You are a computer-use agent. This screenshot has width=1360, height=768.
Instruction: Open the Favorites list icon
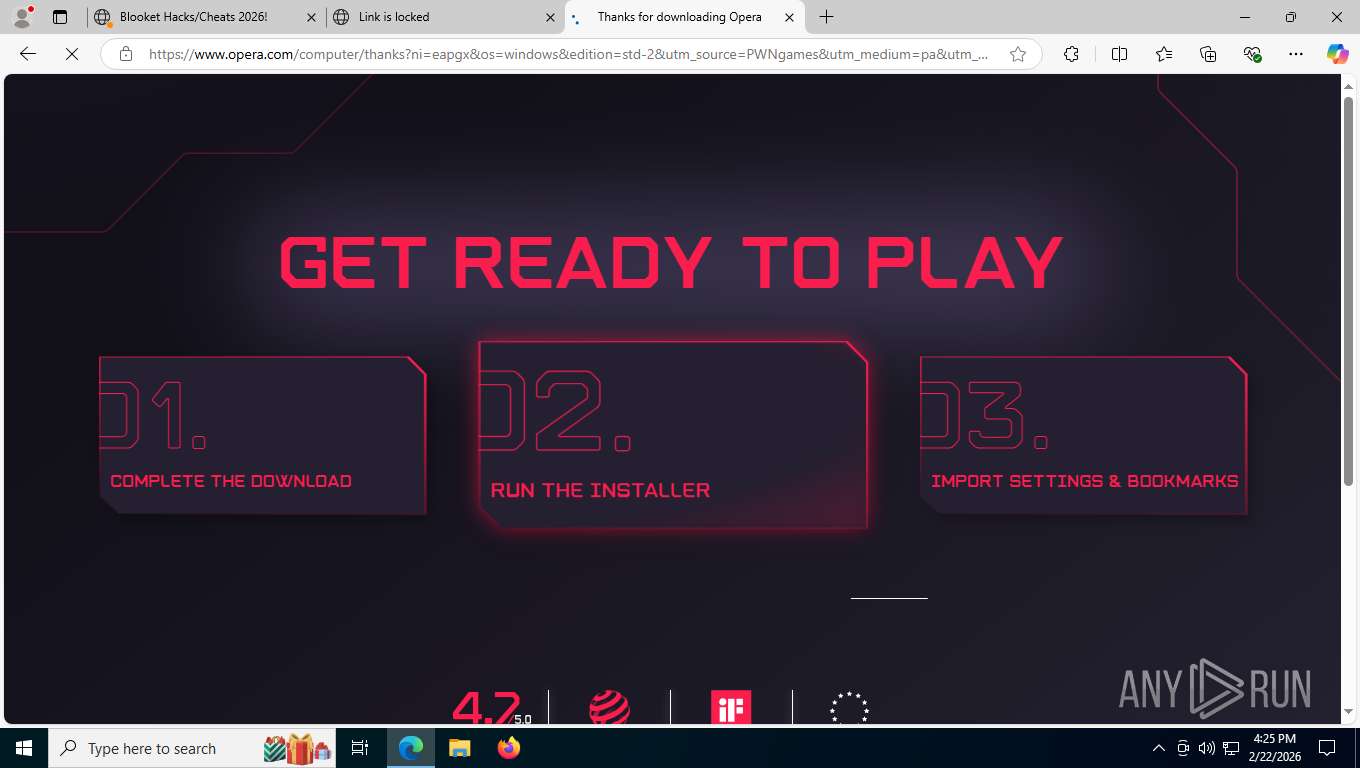coord(1164,54)
